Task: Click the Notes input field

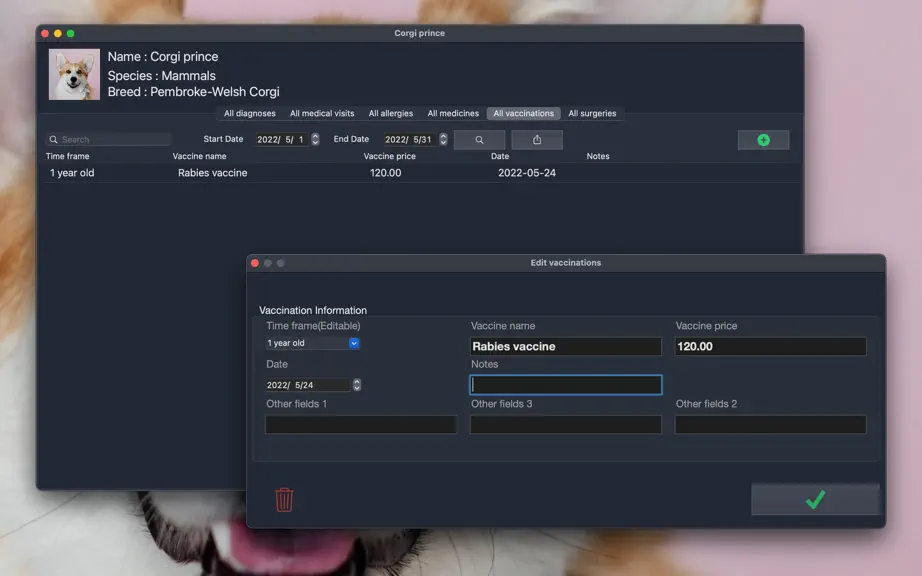Action: (566, 385)
